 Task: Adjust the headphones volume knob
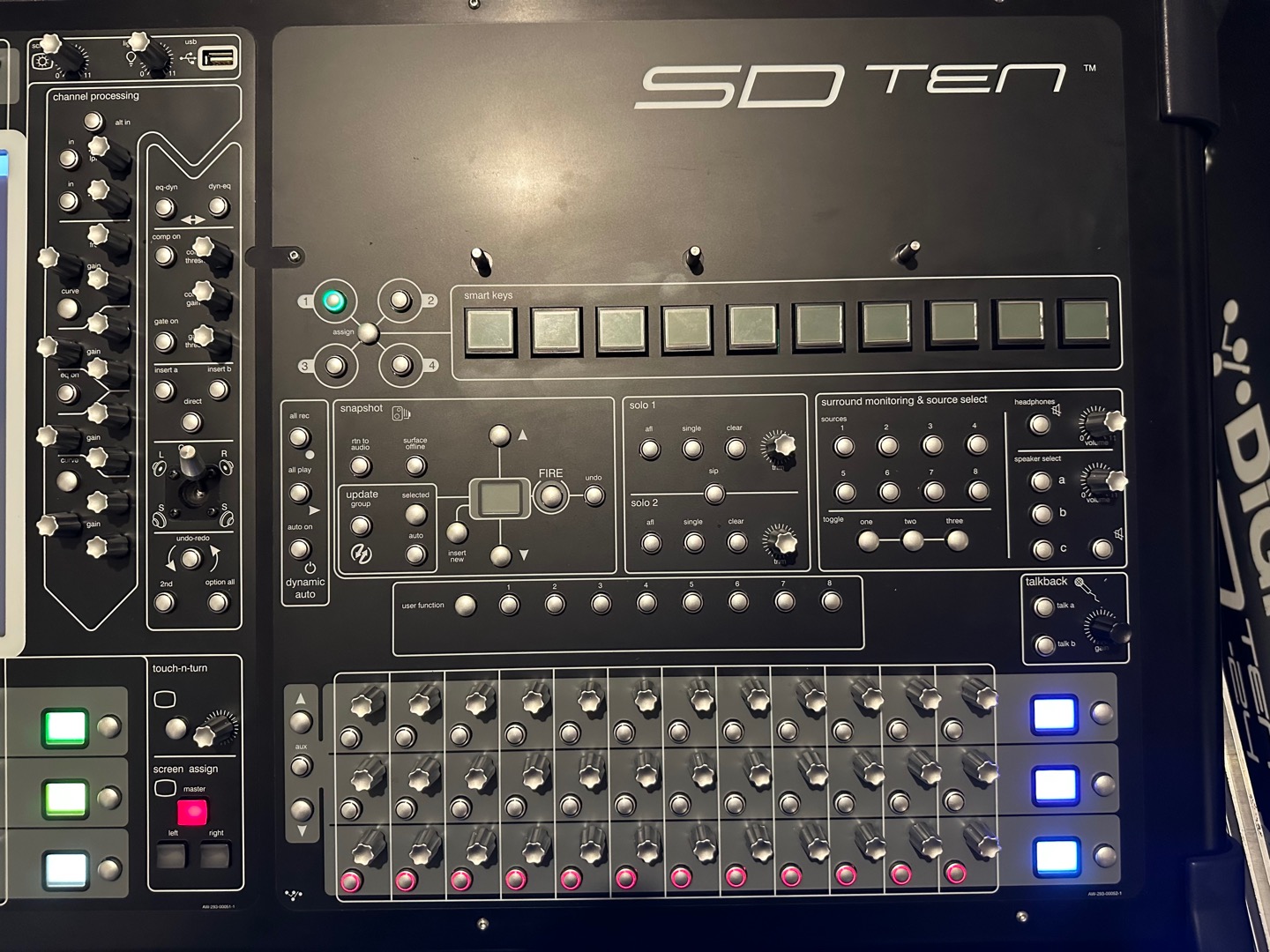point(1102,423)
